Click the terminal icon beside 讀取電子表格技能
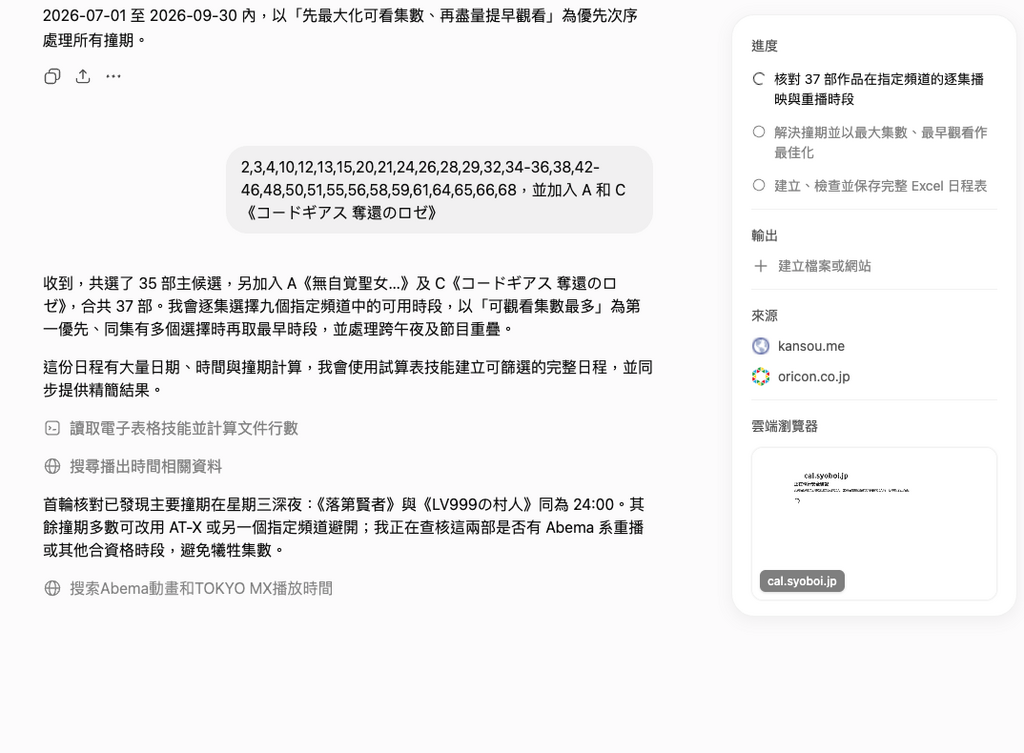This screenshot has width=1024, height=753. tap(52, 428)
